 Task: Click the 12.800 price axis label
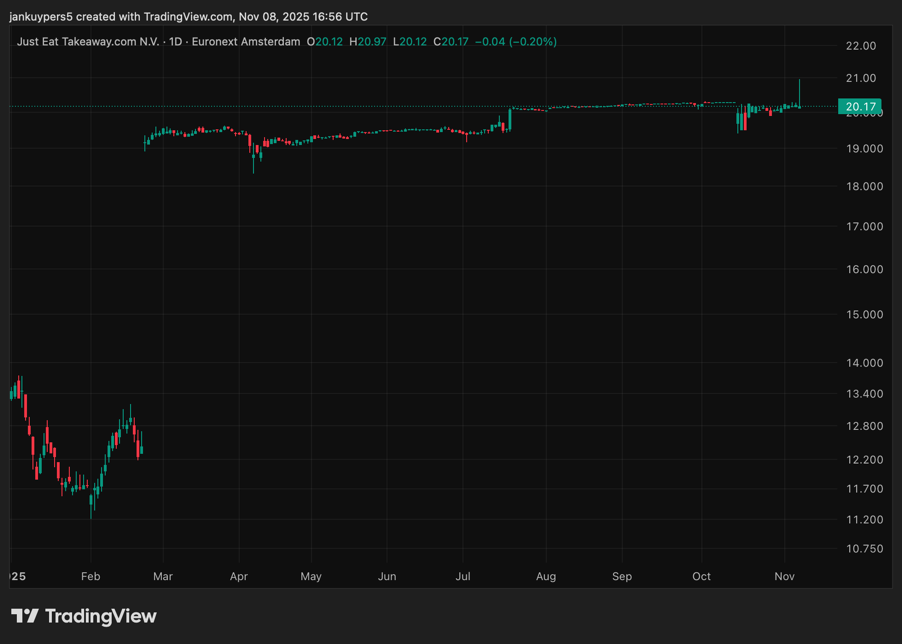coord(864,426)
